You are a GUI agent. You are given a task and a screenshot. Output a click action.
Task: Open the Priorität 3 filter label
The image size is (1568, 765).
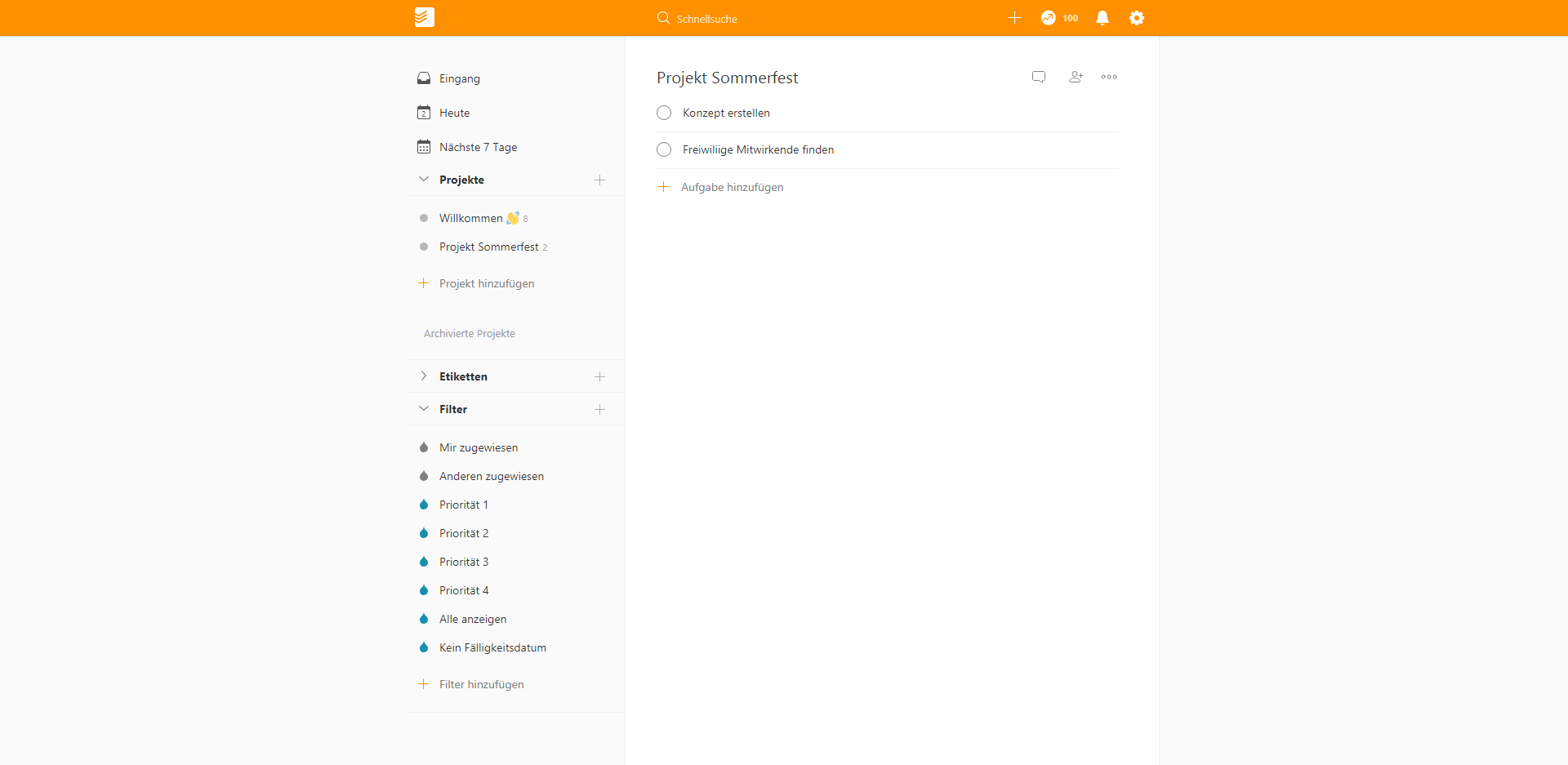click(464, 562)
